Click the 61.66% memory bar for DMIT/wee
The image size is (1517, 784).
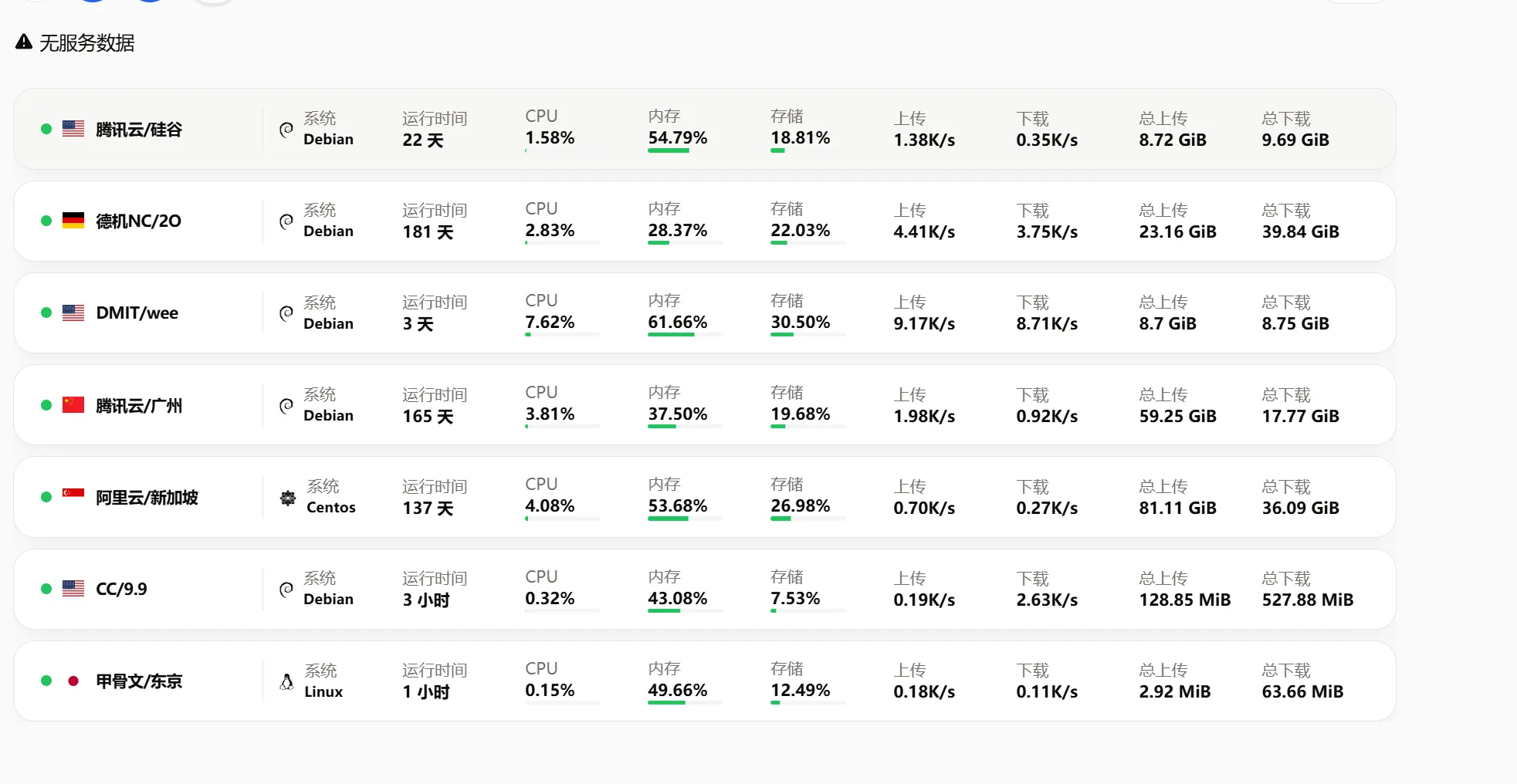pyautogui.click(x=685, y=335)
